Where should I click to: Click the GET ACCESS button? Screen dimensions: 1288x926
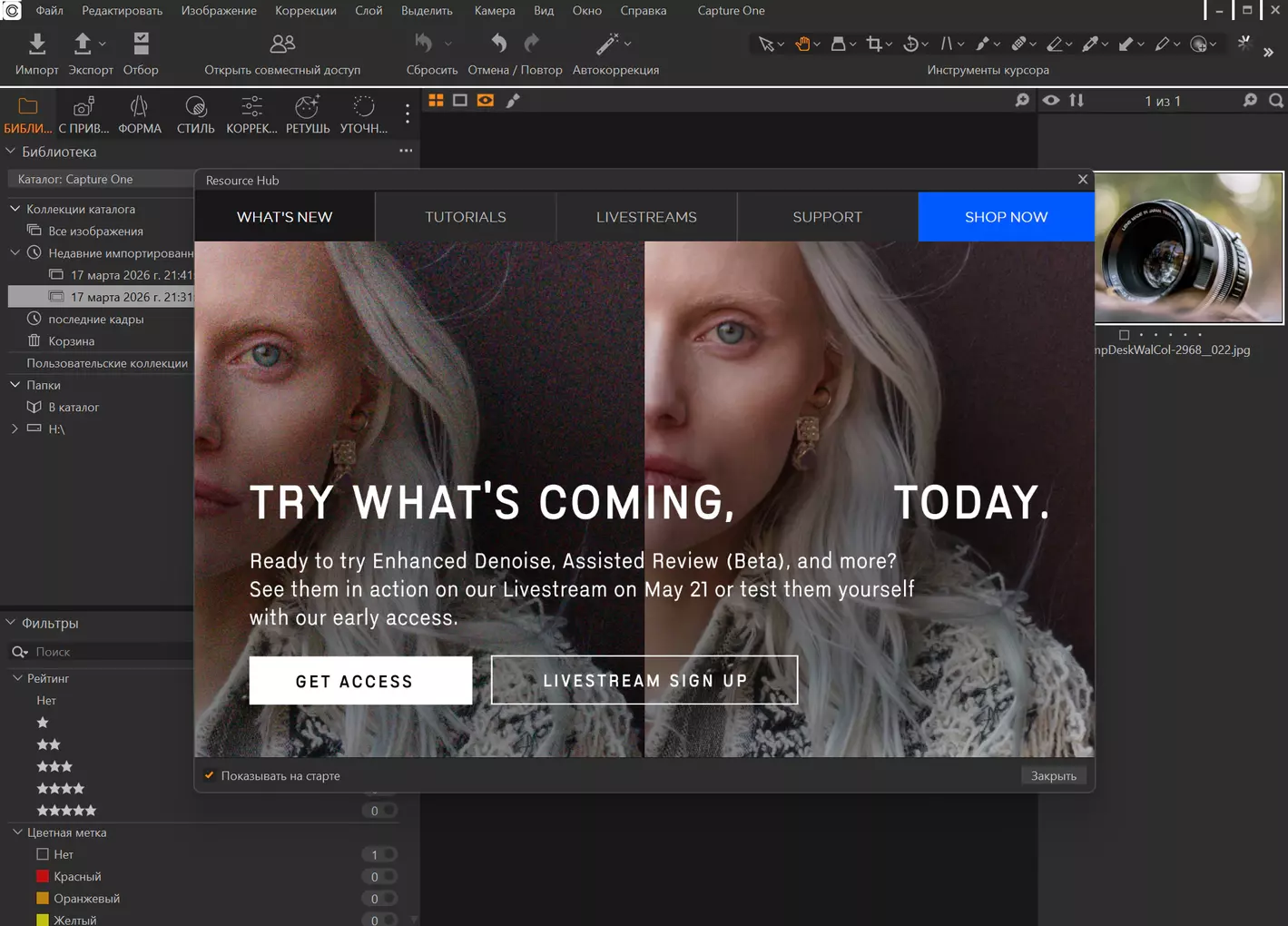[361, 681]
